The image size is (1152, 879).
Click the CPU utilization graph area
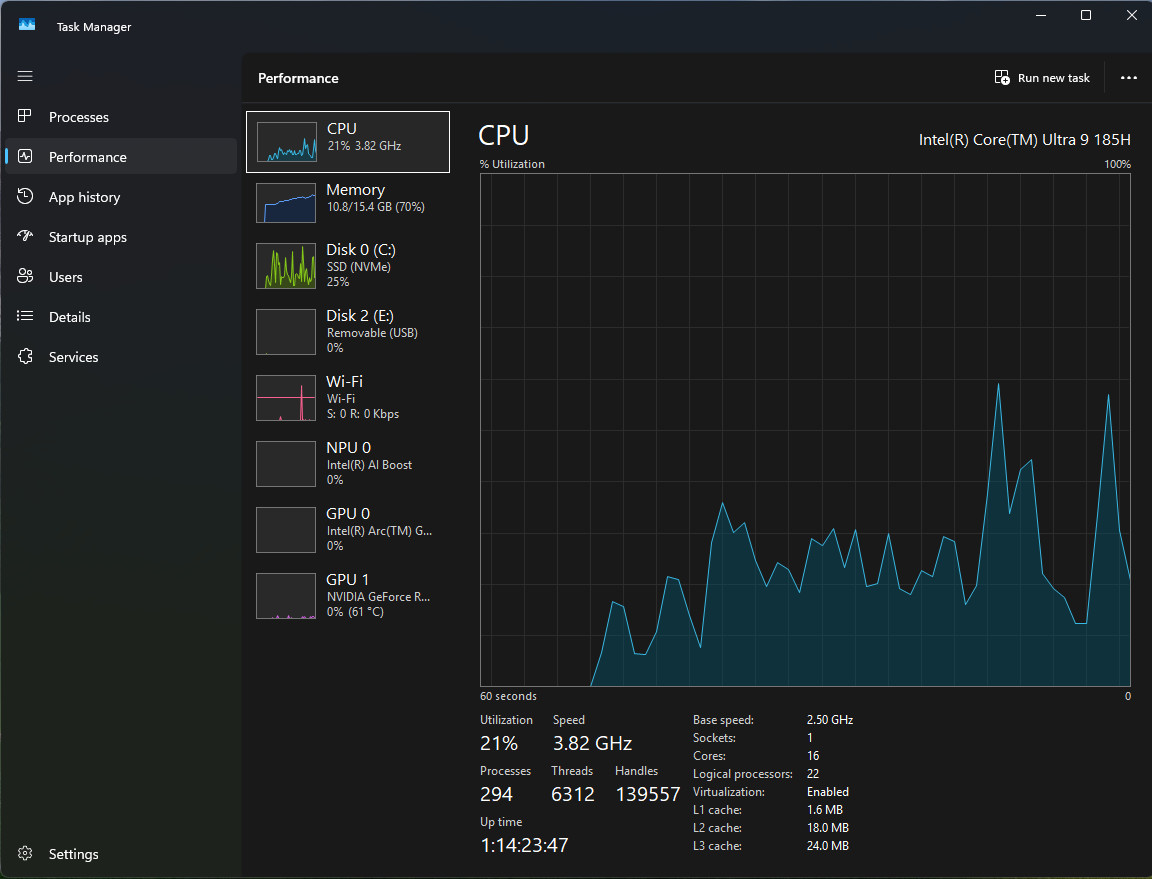coord(805,430)
